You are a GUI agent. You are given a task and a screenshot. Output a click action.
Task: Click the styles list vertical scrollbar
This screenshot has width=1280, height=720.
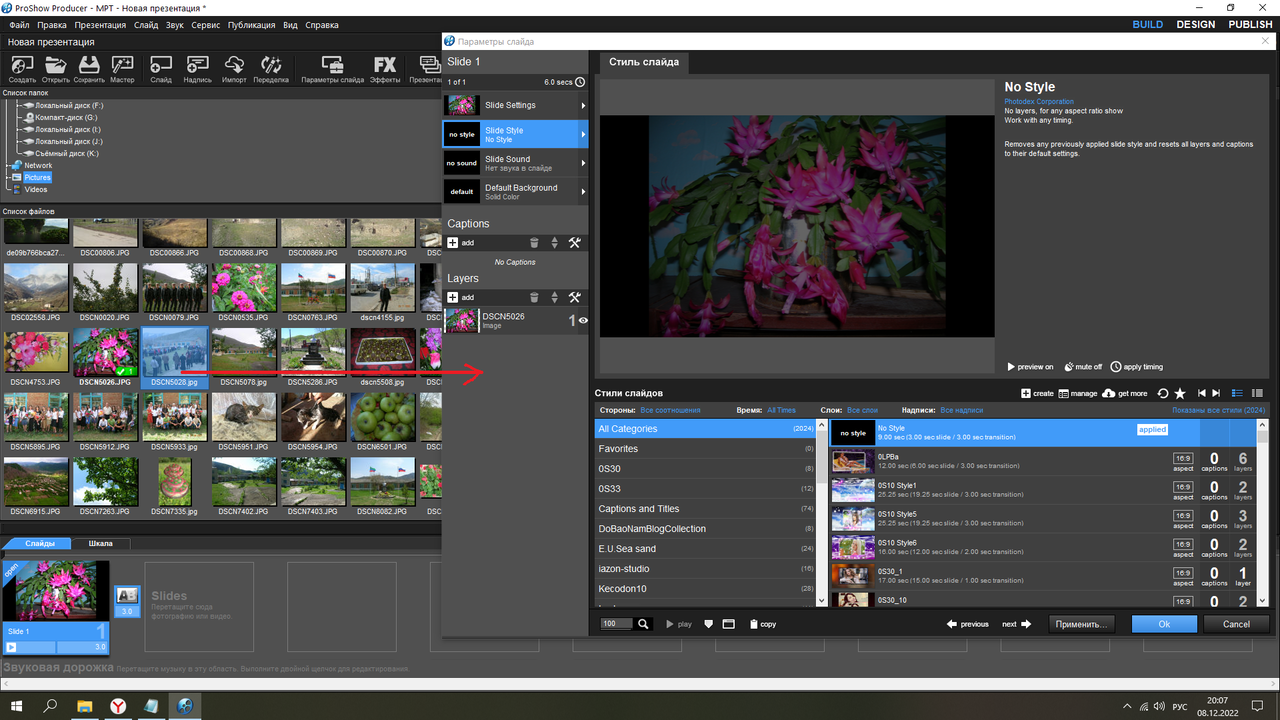[1263, 512]
